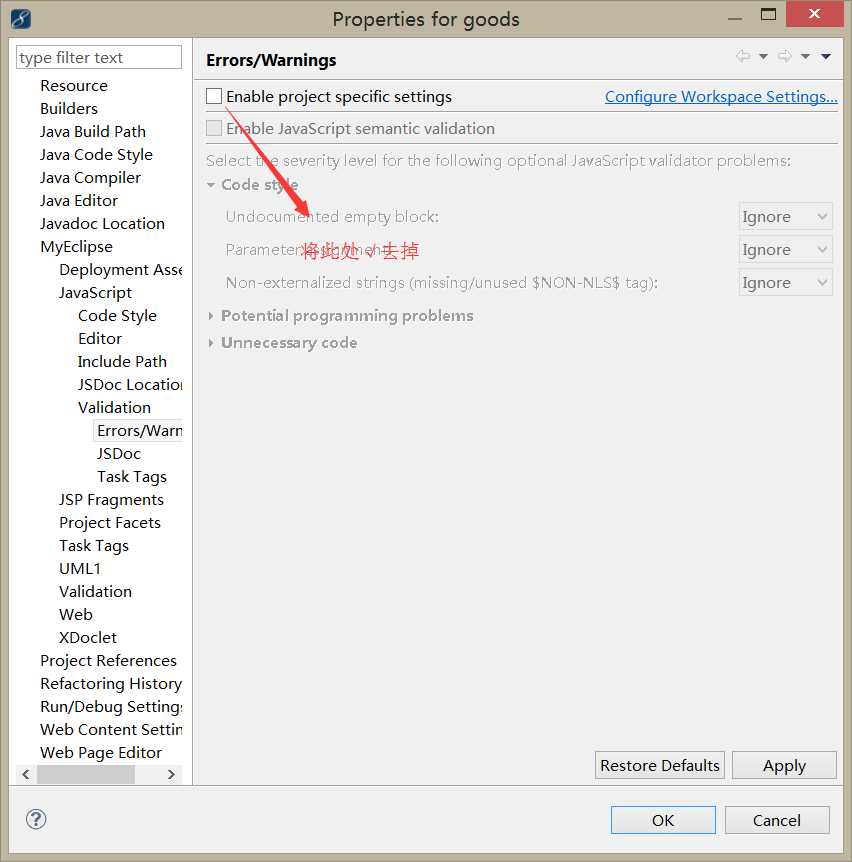
Task: Open Parameter assignment severity dropdown
Action: tap(785, 250)
